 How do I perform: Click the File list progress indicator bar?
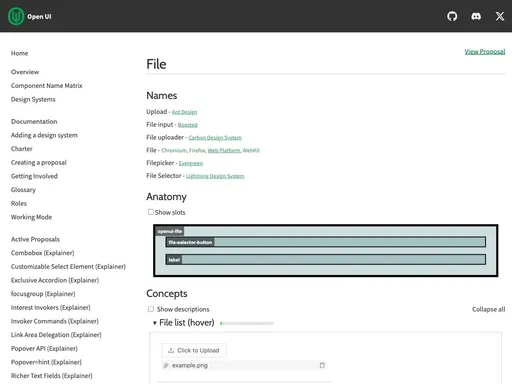[x=247, y=323]
